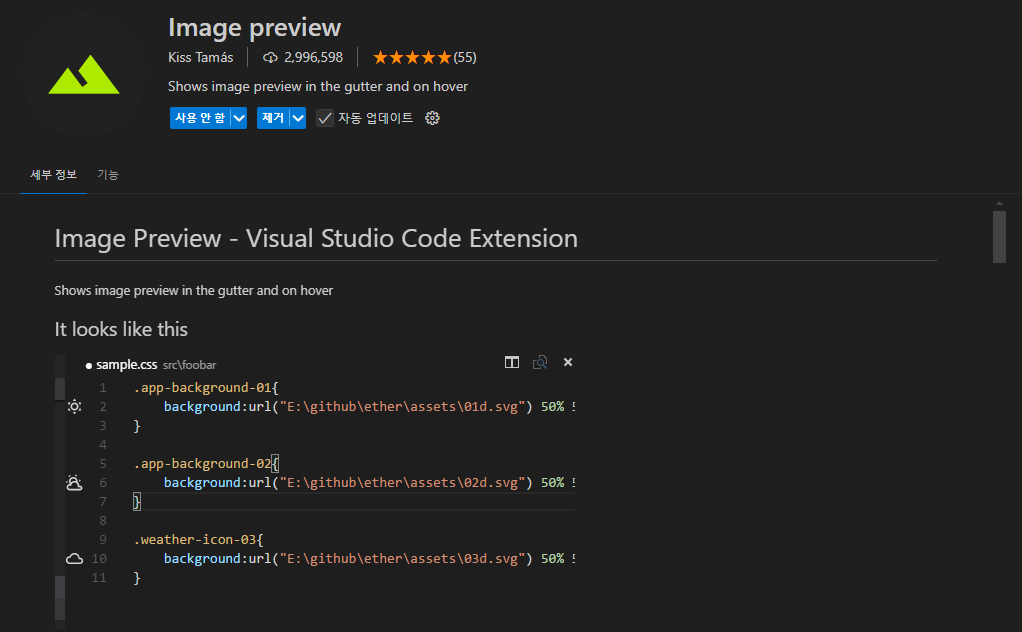Click the 'Image Preview - Visual Studio Code Extension' heading

pyautogui.click(x=316, y=238)
